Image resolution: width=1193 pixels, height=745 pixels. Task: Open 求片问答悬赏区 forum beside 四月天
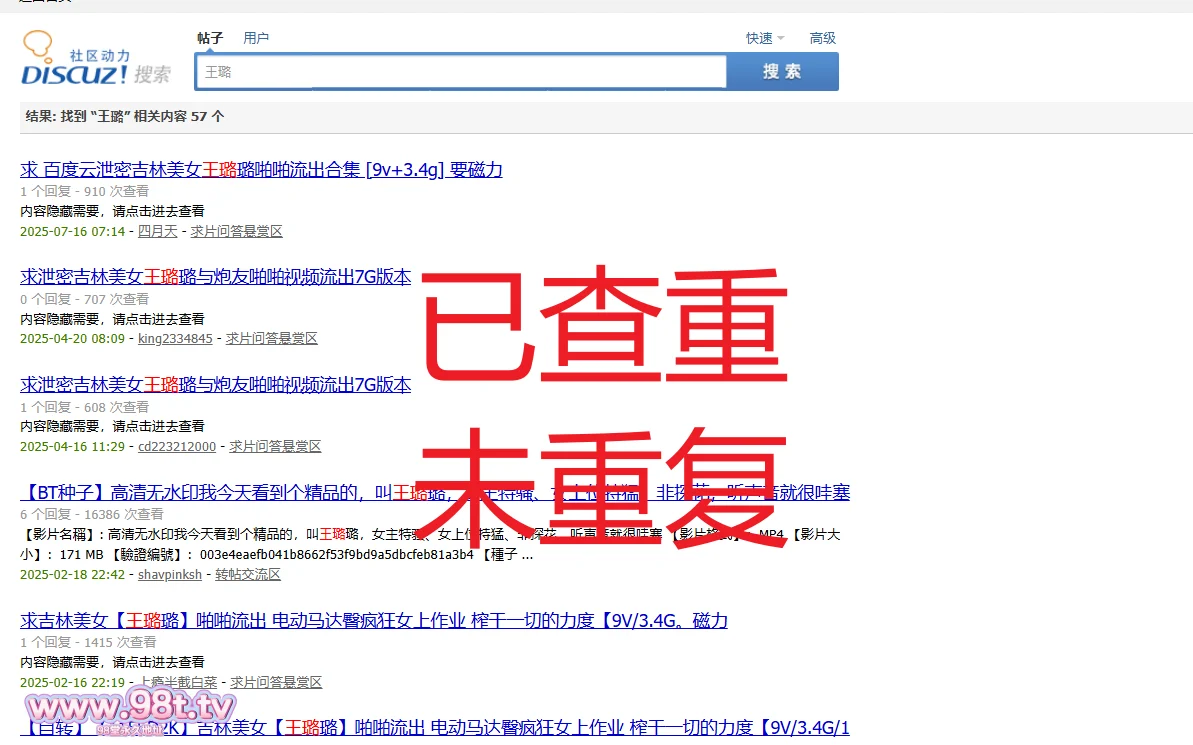point(237,231)
